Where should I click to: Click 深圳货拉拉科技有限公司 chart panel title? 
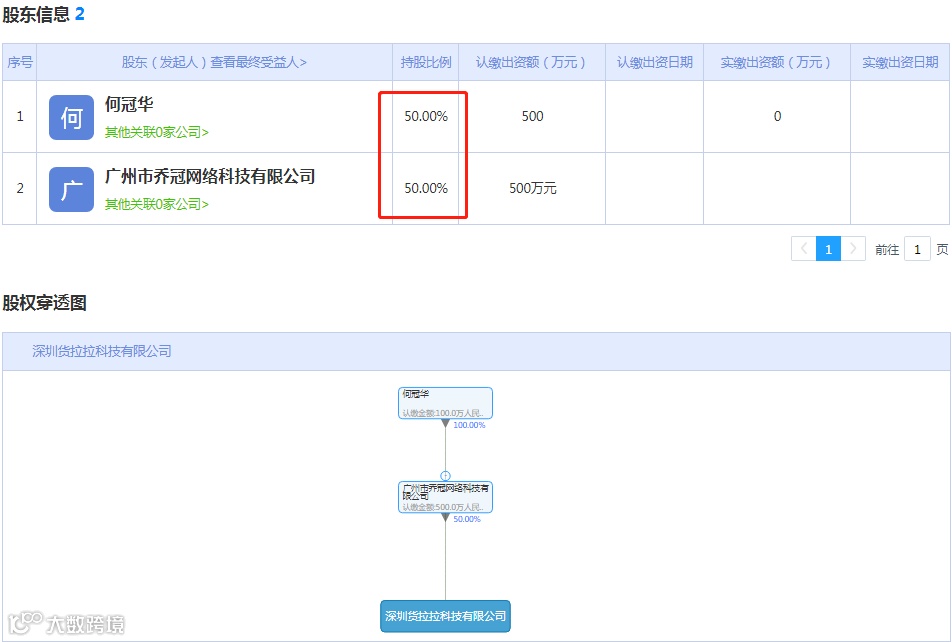(102, 351)
